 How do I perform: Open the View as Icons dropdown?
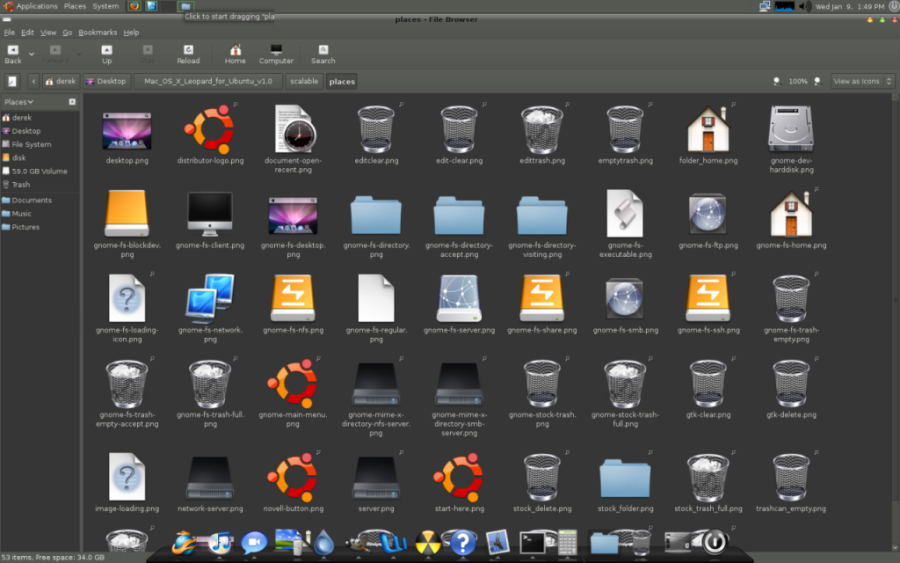click(x=862, y=81)
